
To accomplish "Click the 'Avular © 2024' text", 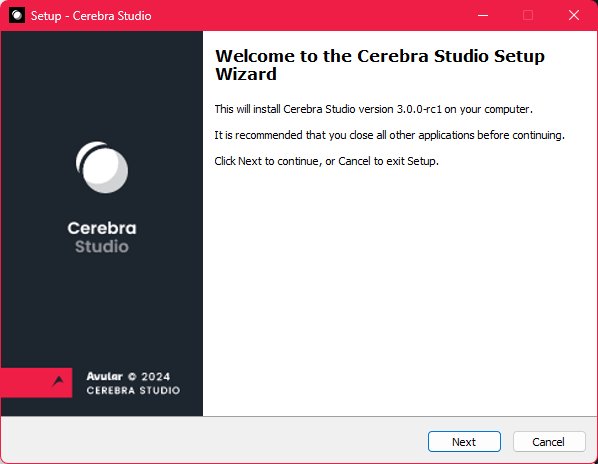I will (128, 376).
